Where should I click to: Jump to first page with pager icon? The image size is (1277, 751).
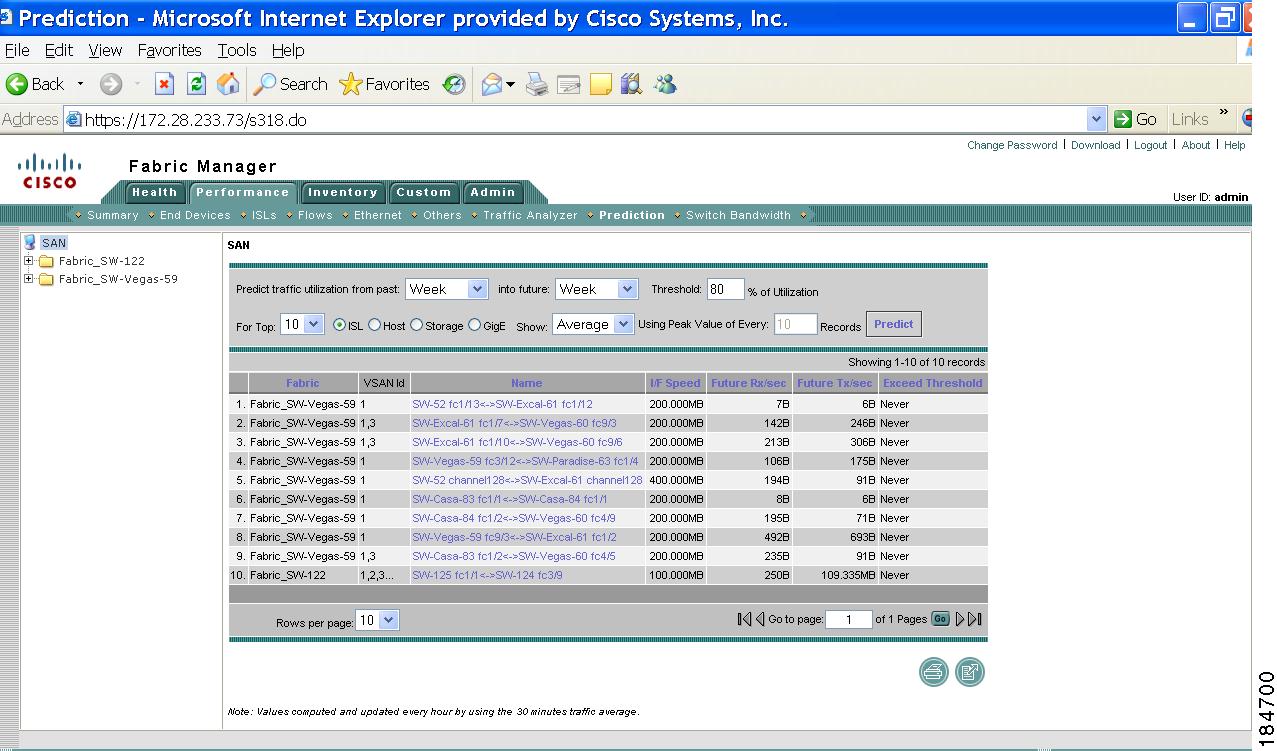[743, 619]
